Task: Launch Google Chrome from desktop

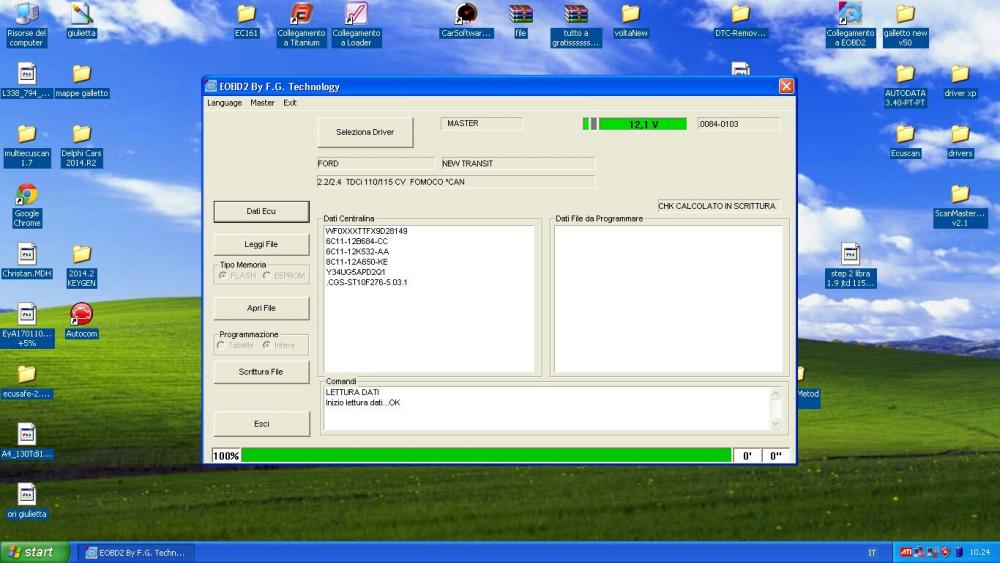Action: pos(26,206)
